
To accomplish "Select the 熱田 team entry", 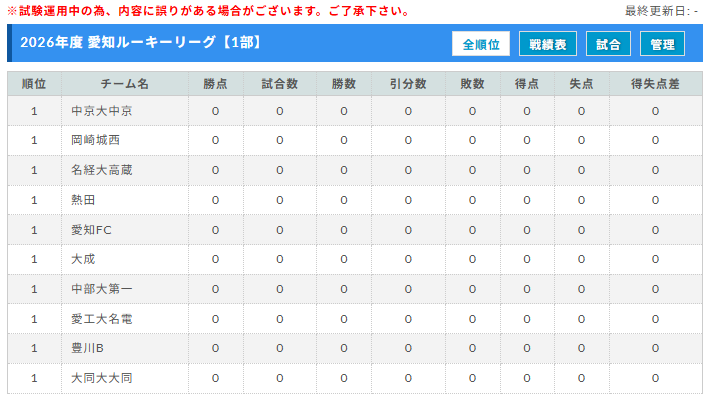I will (83, 200).
